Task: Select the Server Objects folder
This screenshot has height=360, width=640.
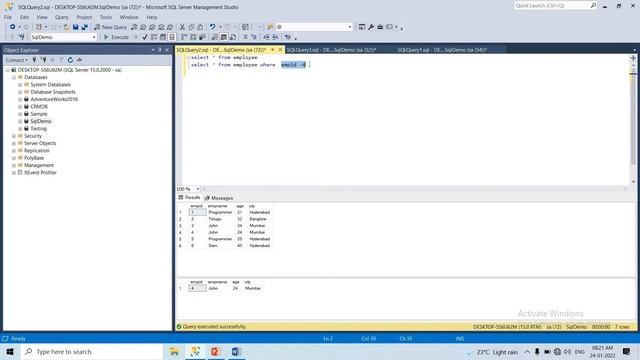Action: point(40,143)
